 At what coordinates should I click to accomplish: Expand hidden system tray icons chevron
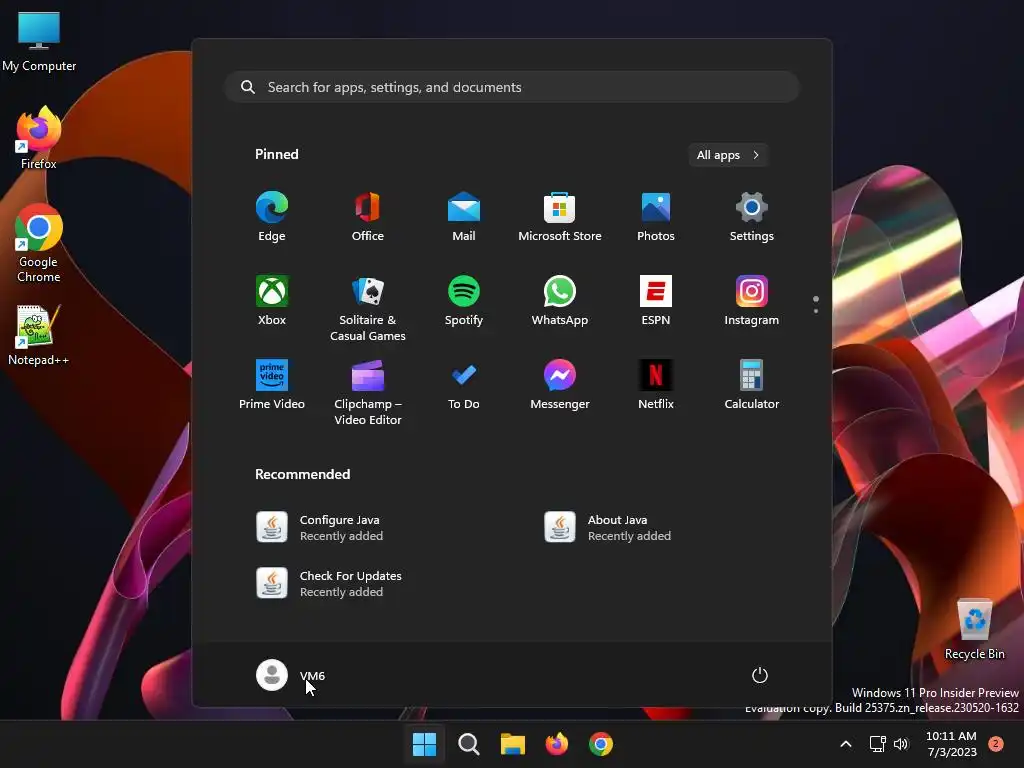[846, 744]
